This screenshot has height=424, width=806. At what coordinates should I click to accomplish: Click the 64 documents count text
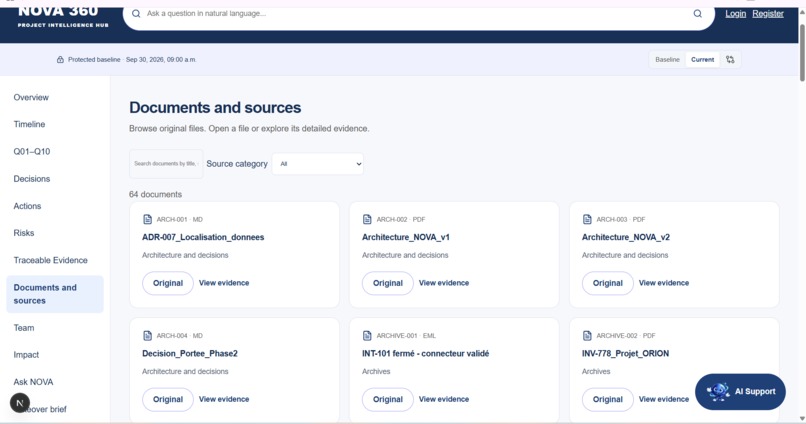coord(155,194)
